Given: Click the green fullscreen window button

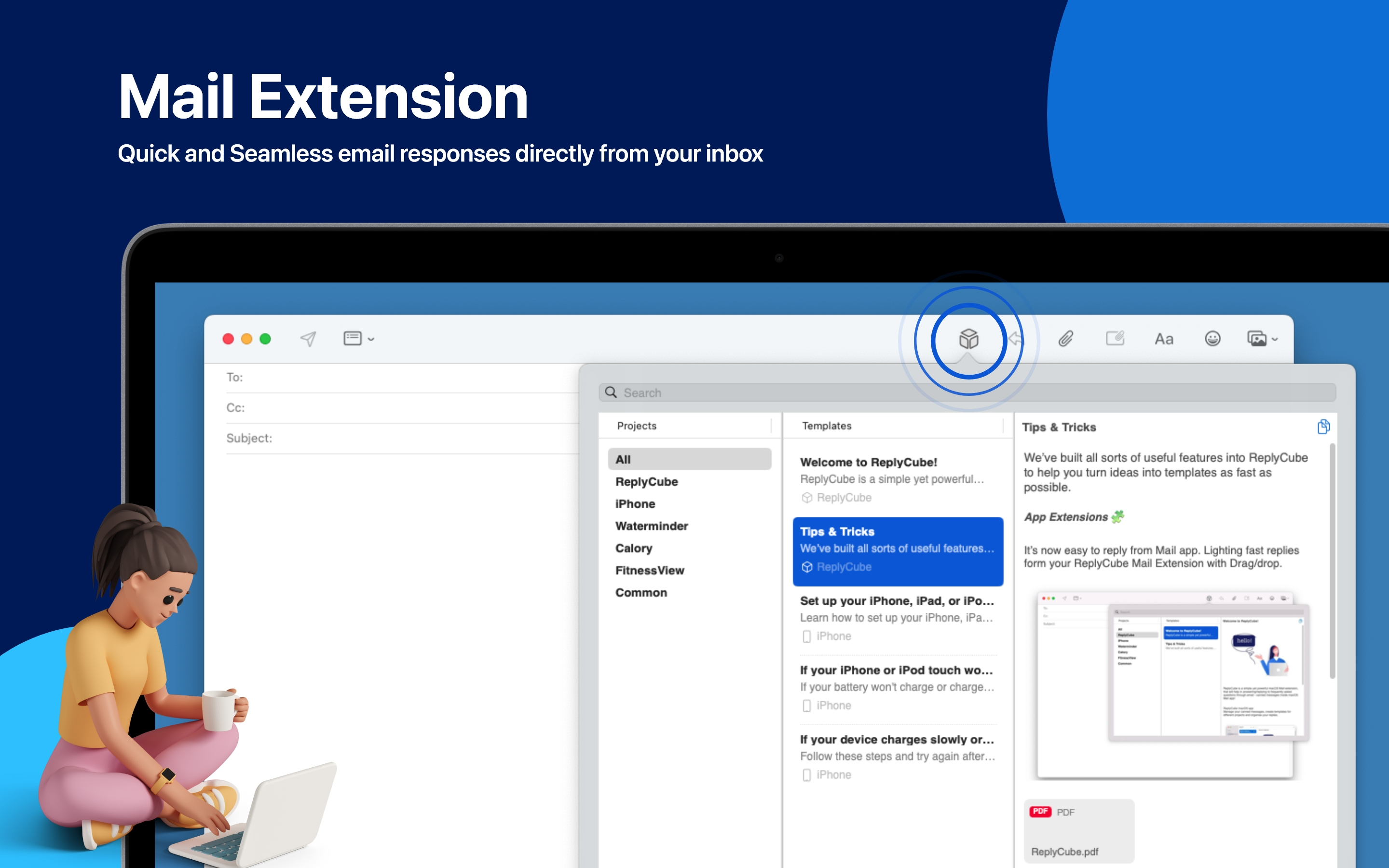Looking at the screenshot, I should tap(265, 339).
